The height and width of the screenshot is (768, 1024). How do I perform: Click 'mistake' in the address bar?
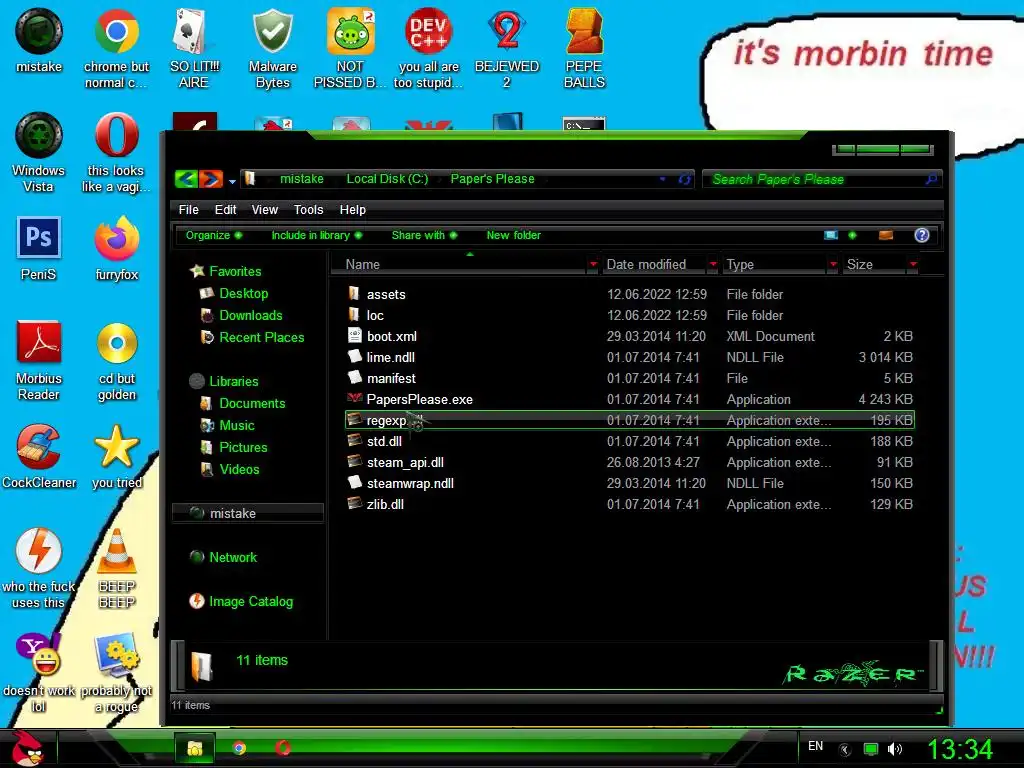tap(302, 179)
